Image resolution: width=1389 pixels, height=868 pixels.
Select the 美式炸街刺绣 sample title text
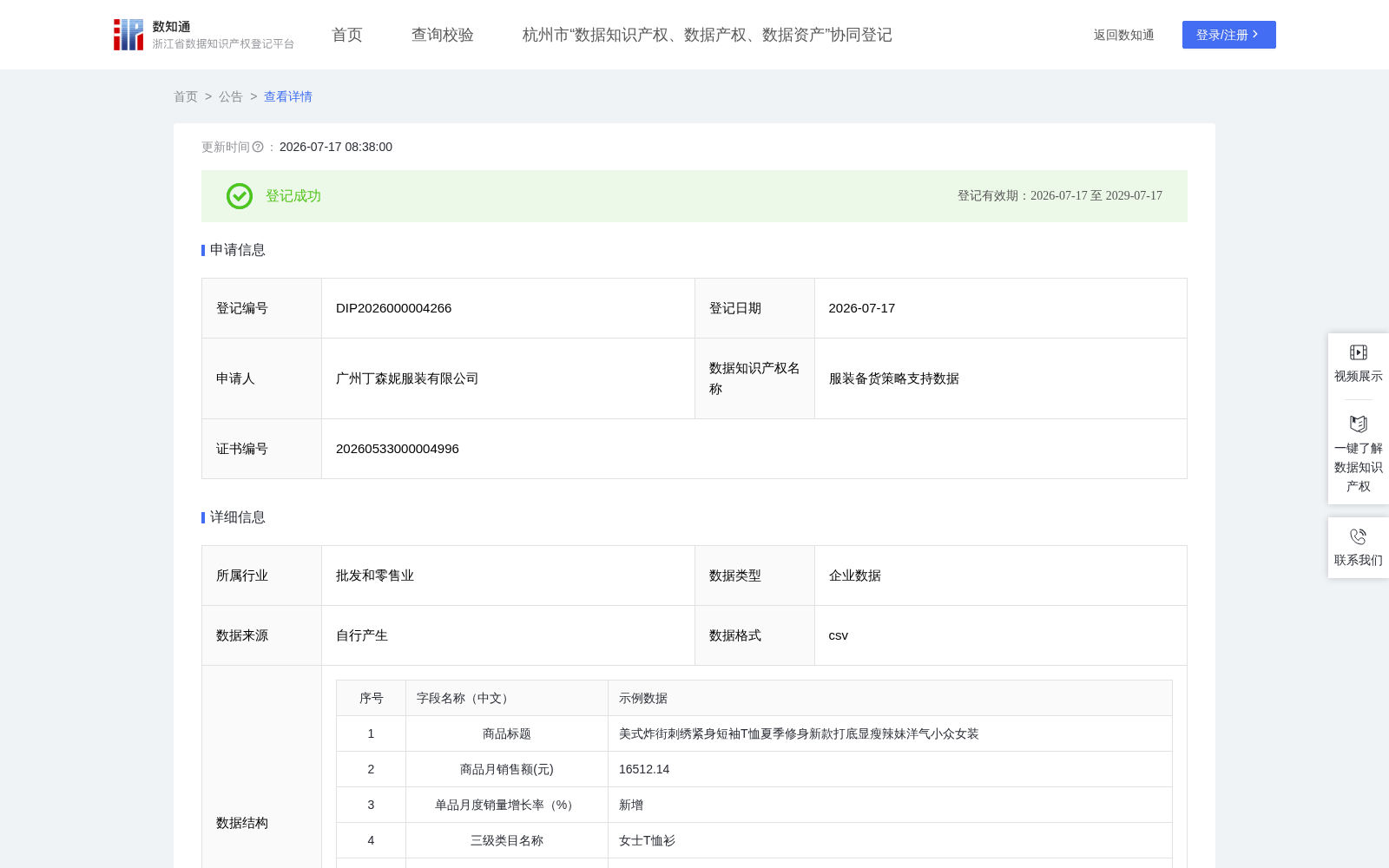799,733
